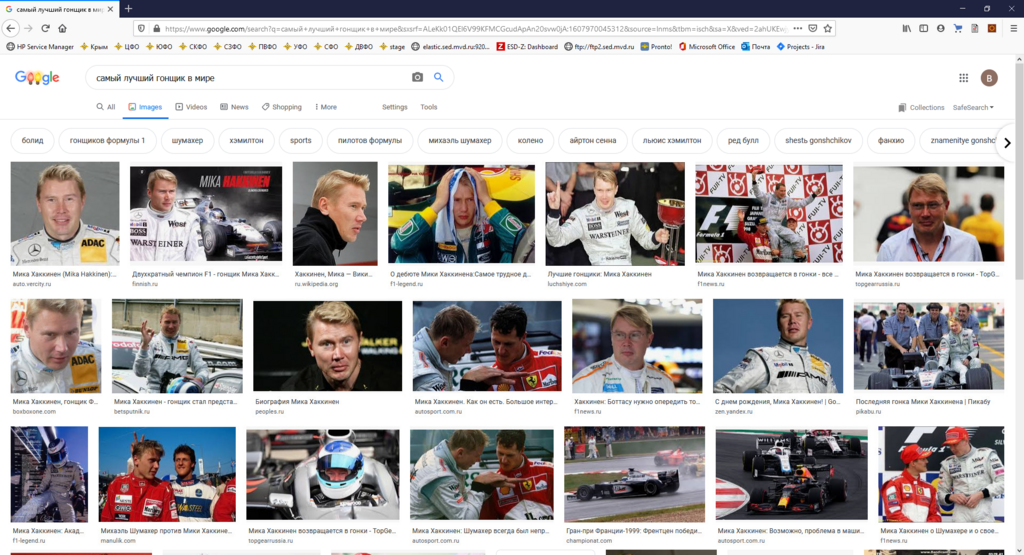Bookmark this page with the star
The image size is (1024, 555).
point(828,28)
